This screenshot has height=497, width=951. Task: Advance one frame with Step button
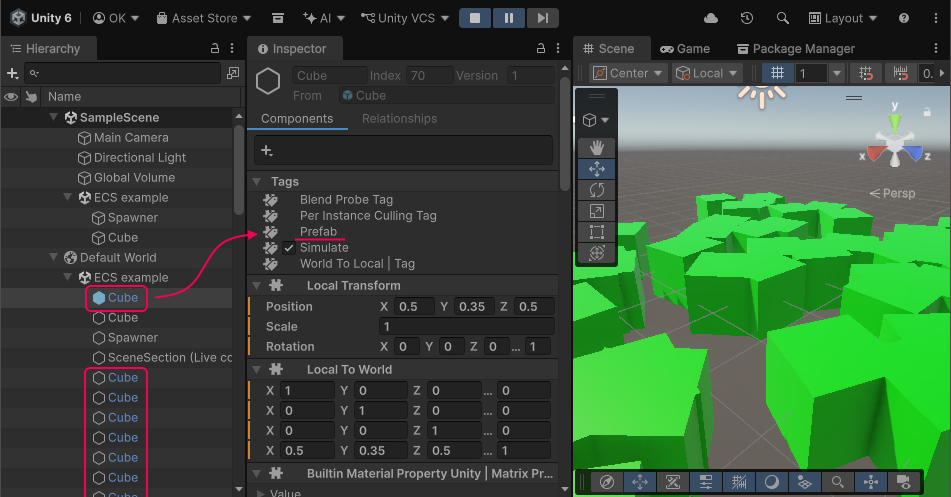pyautogui.click(x=543, y=18)
